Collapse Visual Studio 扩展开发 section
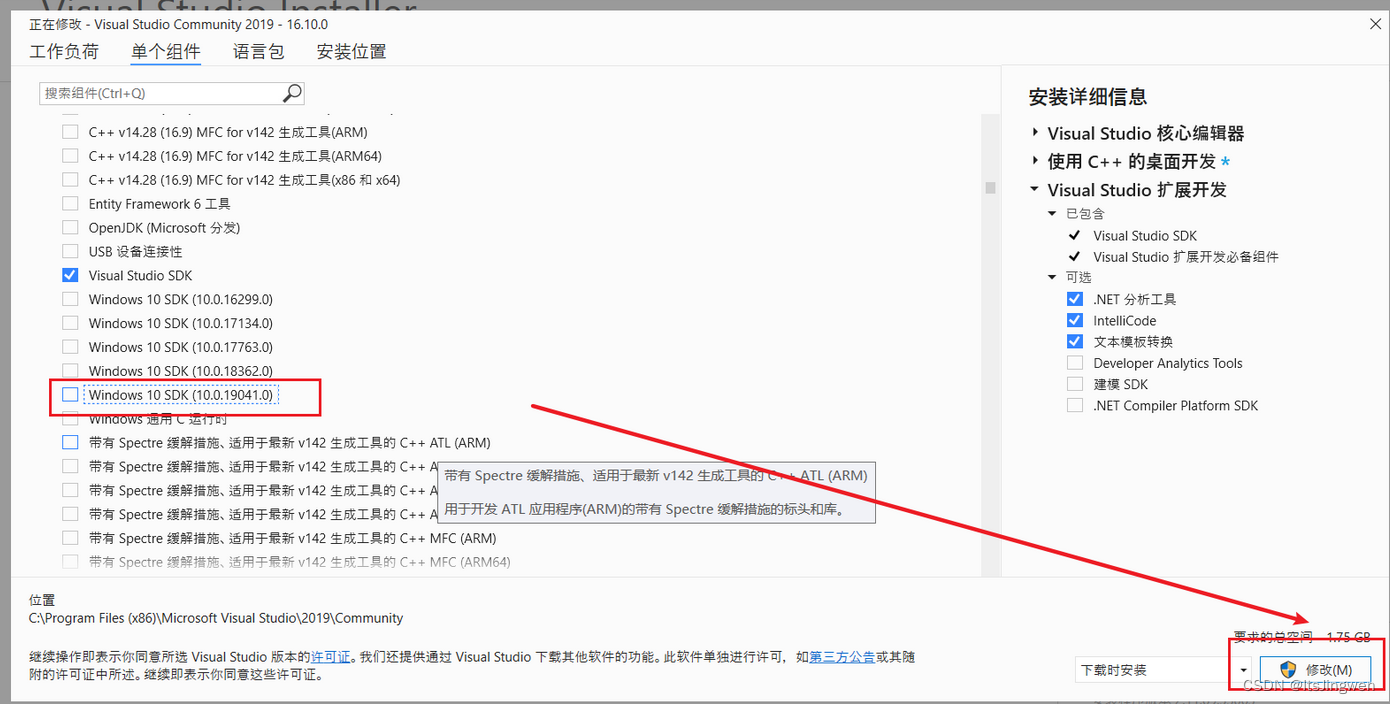 coord(1035,190)
